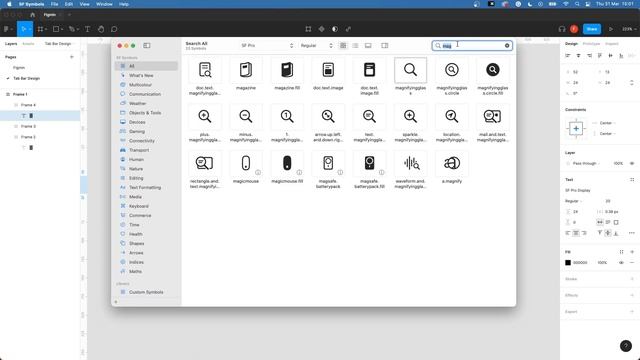640x360 pixels.
Task: Open the Window menu
Action: [x=104, y=4]
